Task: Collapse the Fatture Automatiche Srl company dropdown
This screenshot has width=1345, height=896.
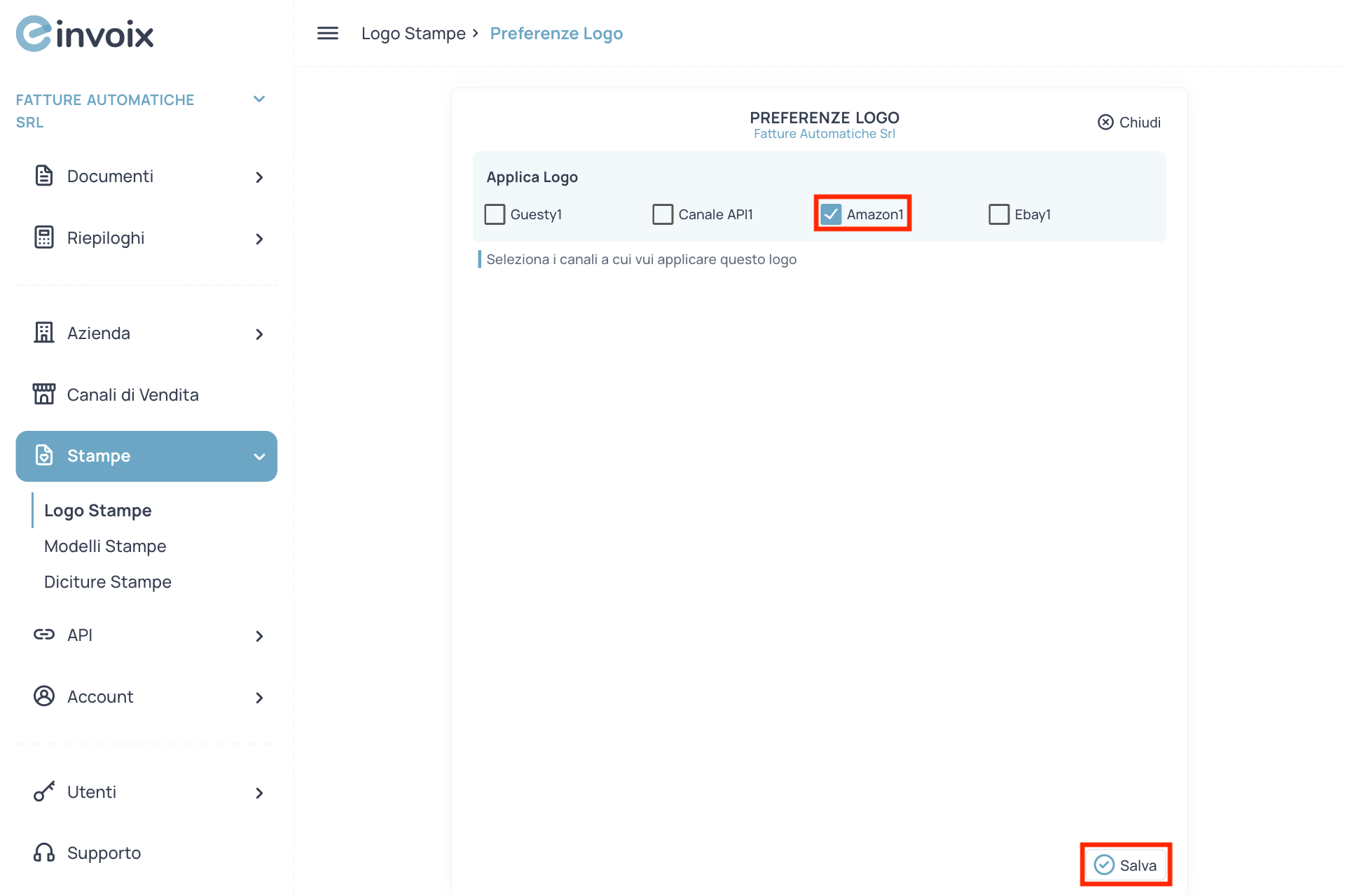Action: point(259,99)
